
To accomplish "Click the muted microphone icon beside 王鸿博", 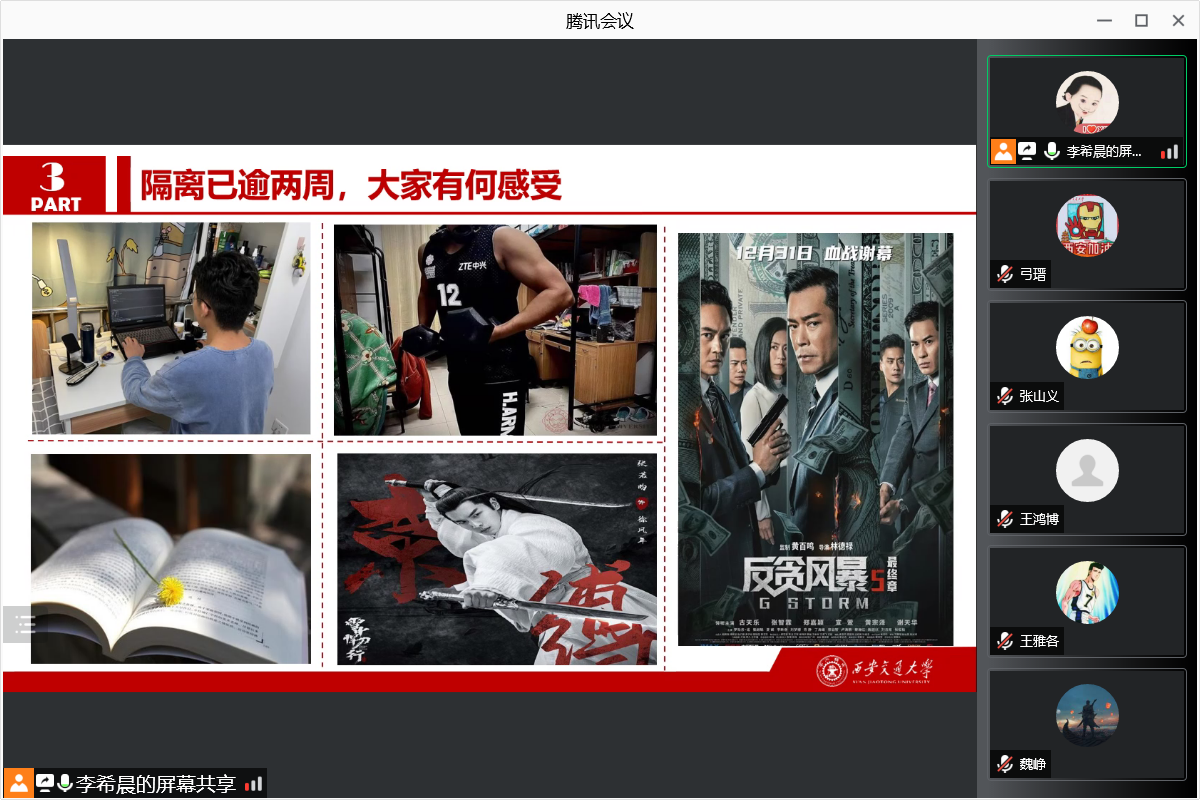I will pos(1004,519).
